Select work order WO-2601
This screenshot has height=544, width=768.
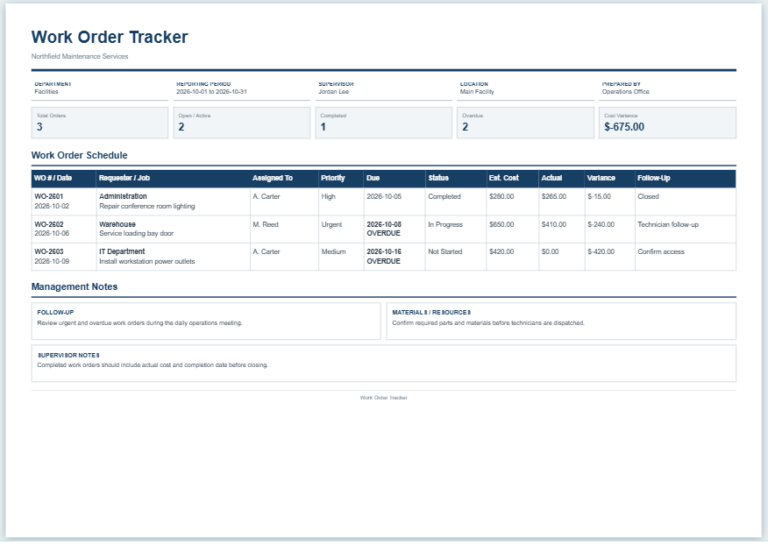[49, 196]
